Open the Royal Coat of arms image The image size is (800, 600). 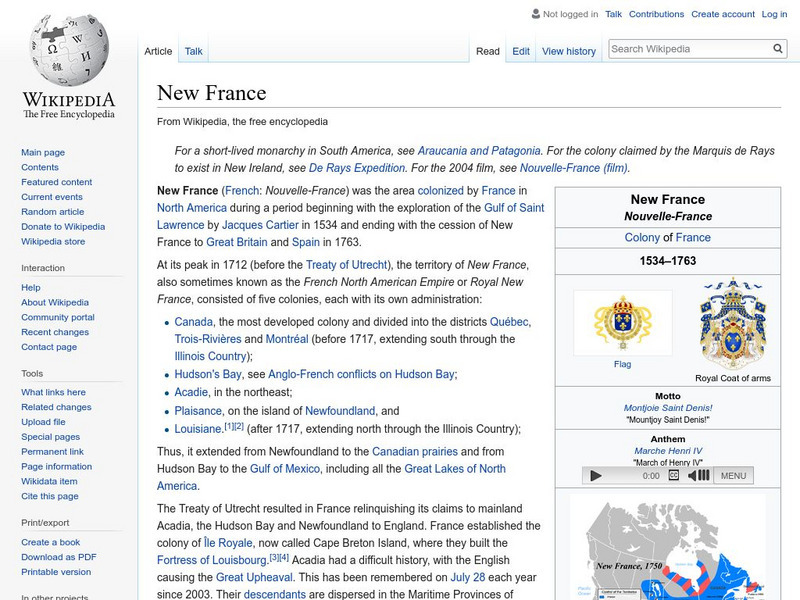click(733, 323)
